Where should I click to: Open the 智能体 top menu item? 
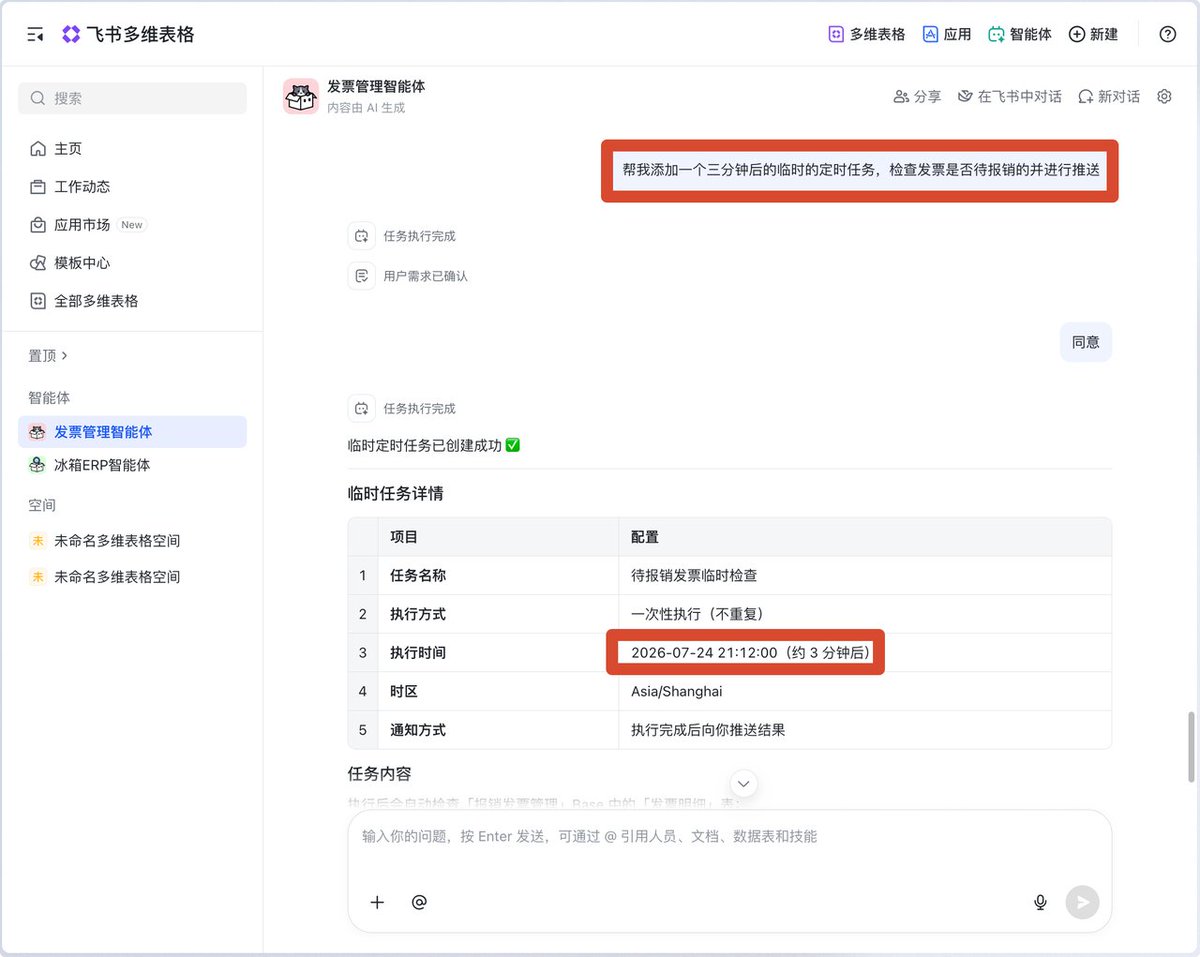(x=1019, y=34)
